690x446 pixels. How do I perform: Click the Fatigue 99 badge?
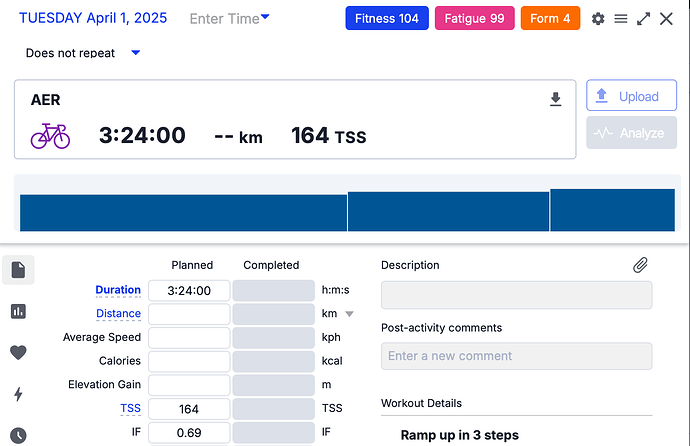[x=474, y=18]
